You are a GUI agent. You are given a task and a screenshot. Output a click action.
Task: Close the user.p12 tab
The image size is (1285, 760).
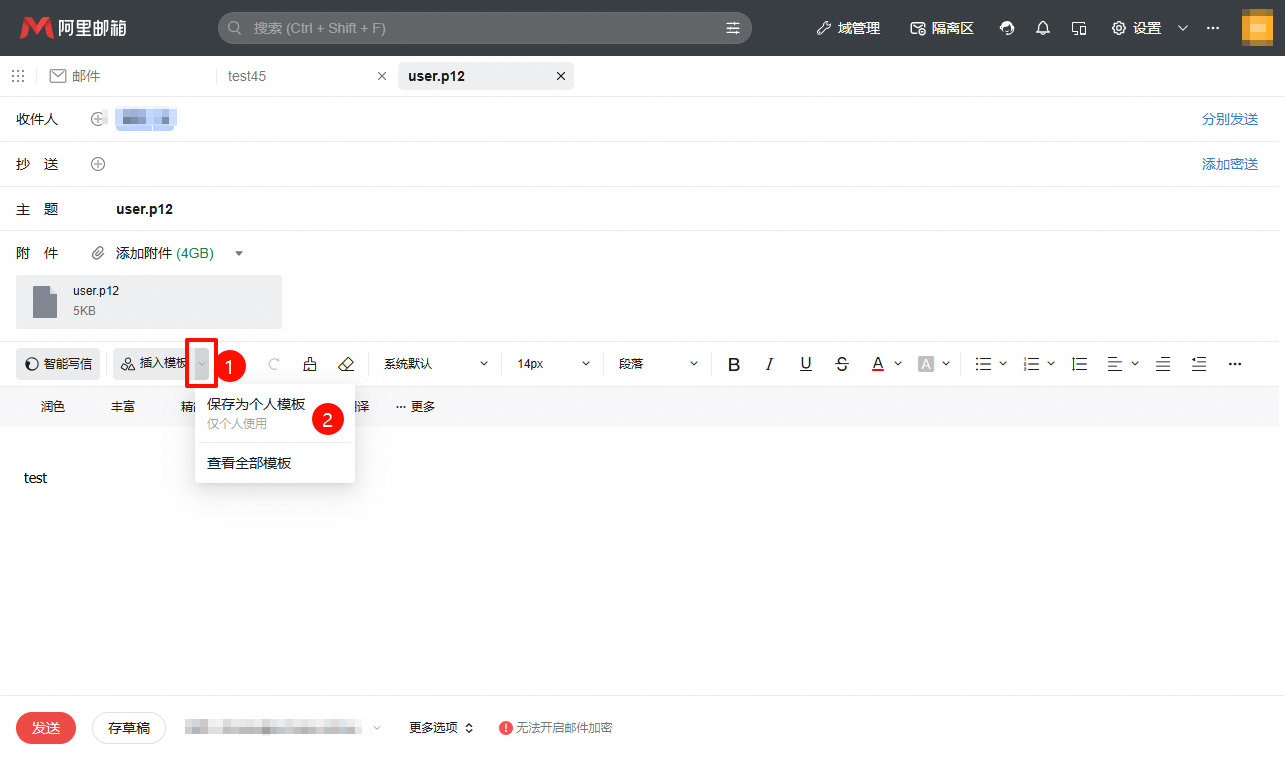click(560, 76)
